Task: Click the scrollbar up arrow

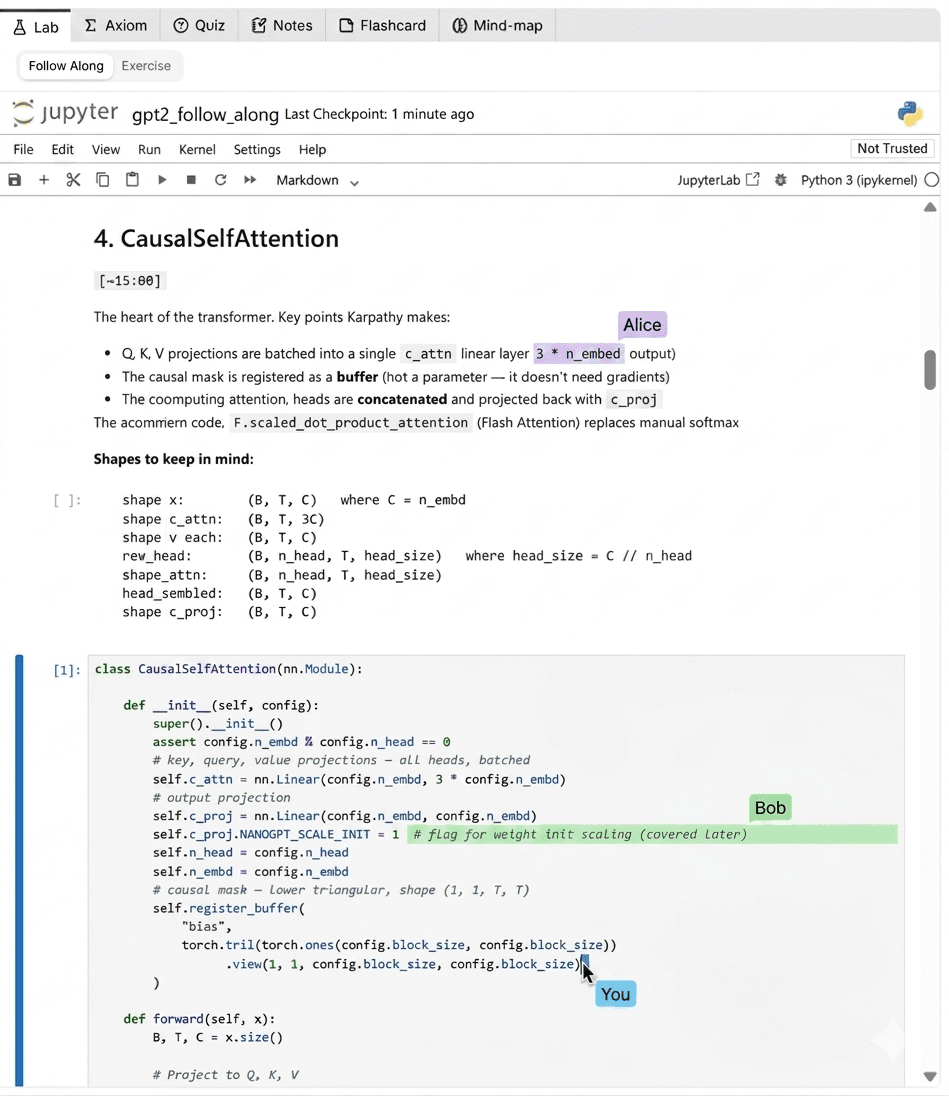Action: 930,207
